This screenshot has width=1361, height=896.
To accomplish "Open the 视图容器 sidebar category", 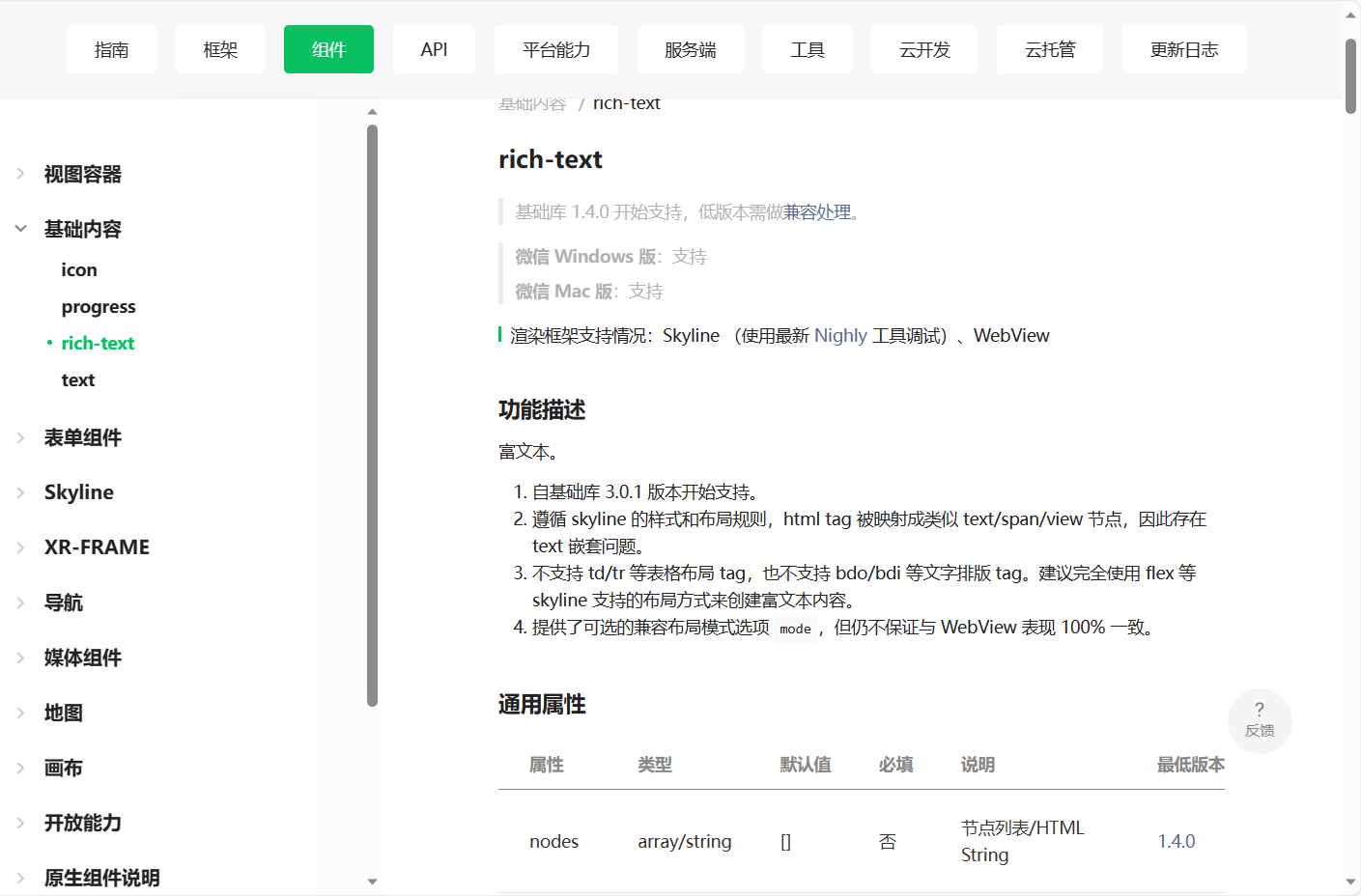I will click(83, 175).
